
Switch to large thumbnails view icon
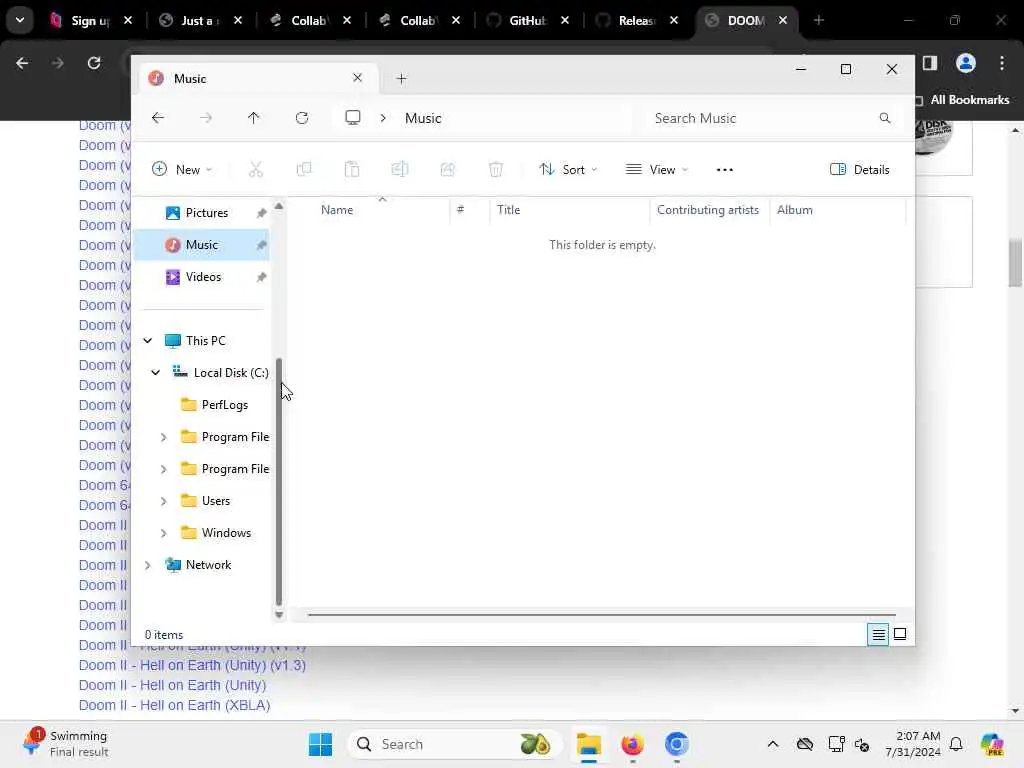(x=900, y=634)
